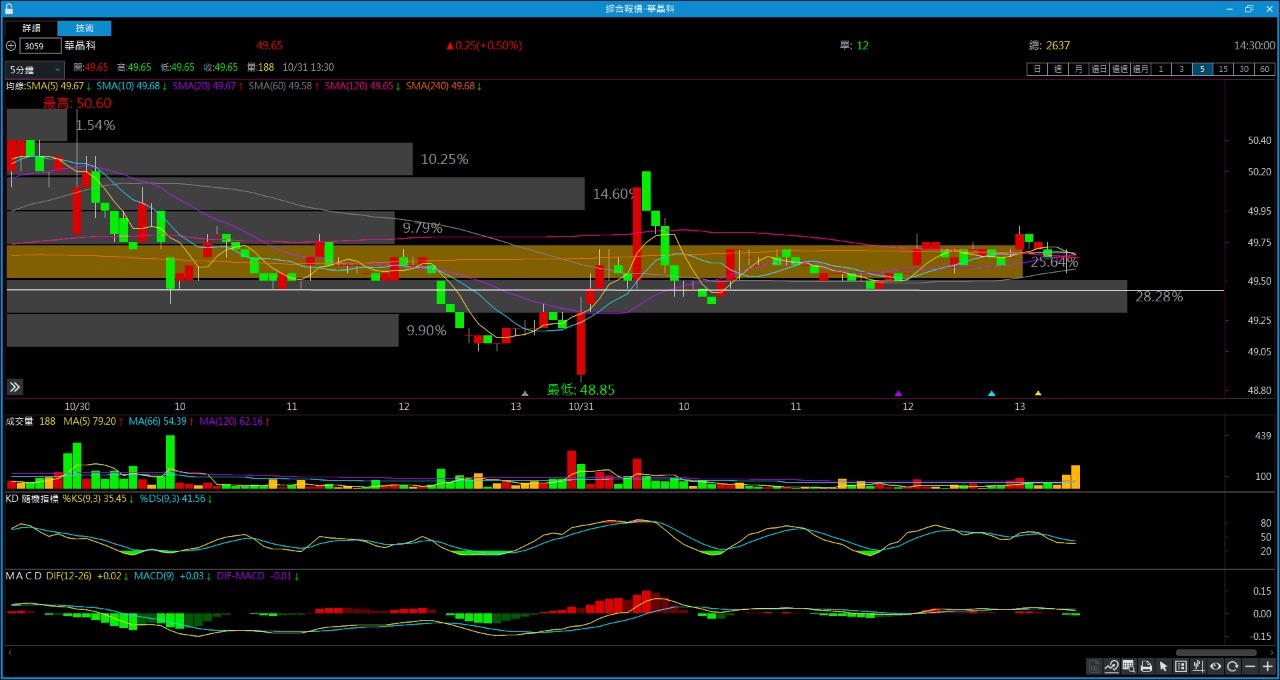
Task: Click the circled plus next to stock code
Action: tap(11, 46)
